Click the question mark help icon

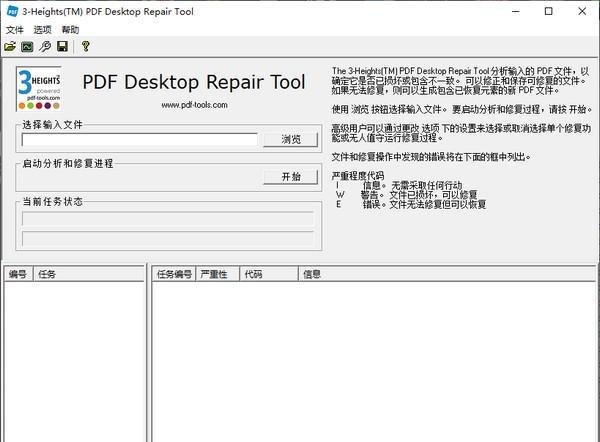pyautogui.click(x=86, y=47)
